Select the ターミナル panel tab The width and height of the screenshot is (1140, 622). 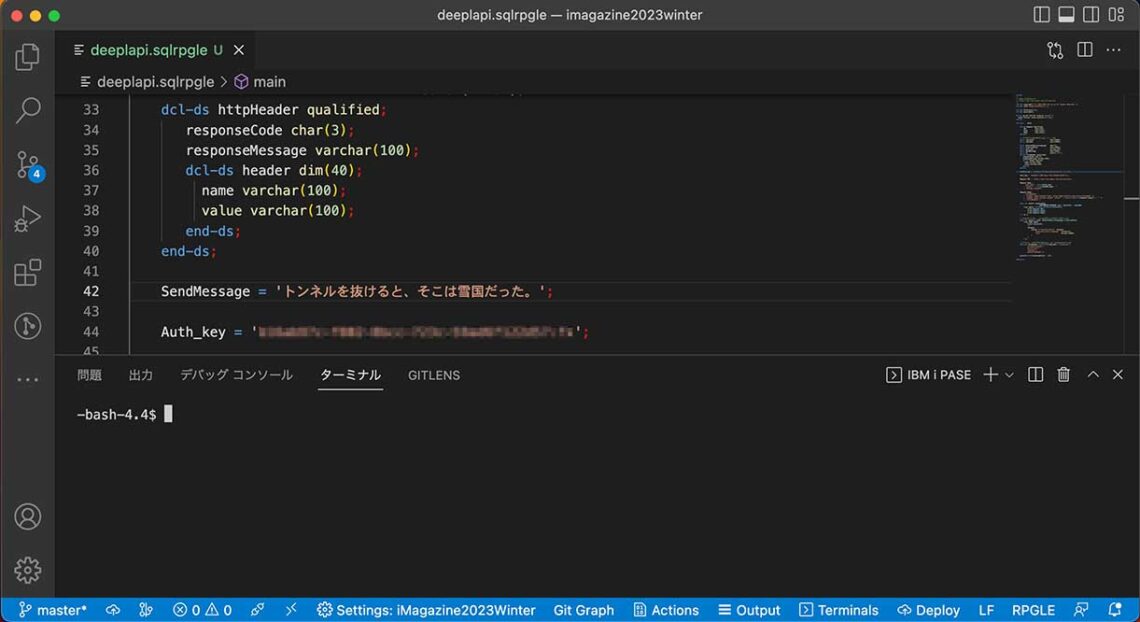(x=350, y=375)
